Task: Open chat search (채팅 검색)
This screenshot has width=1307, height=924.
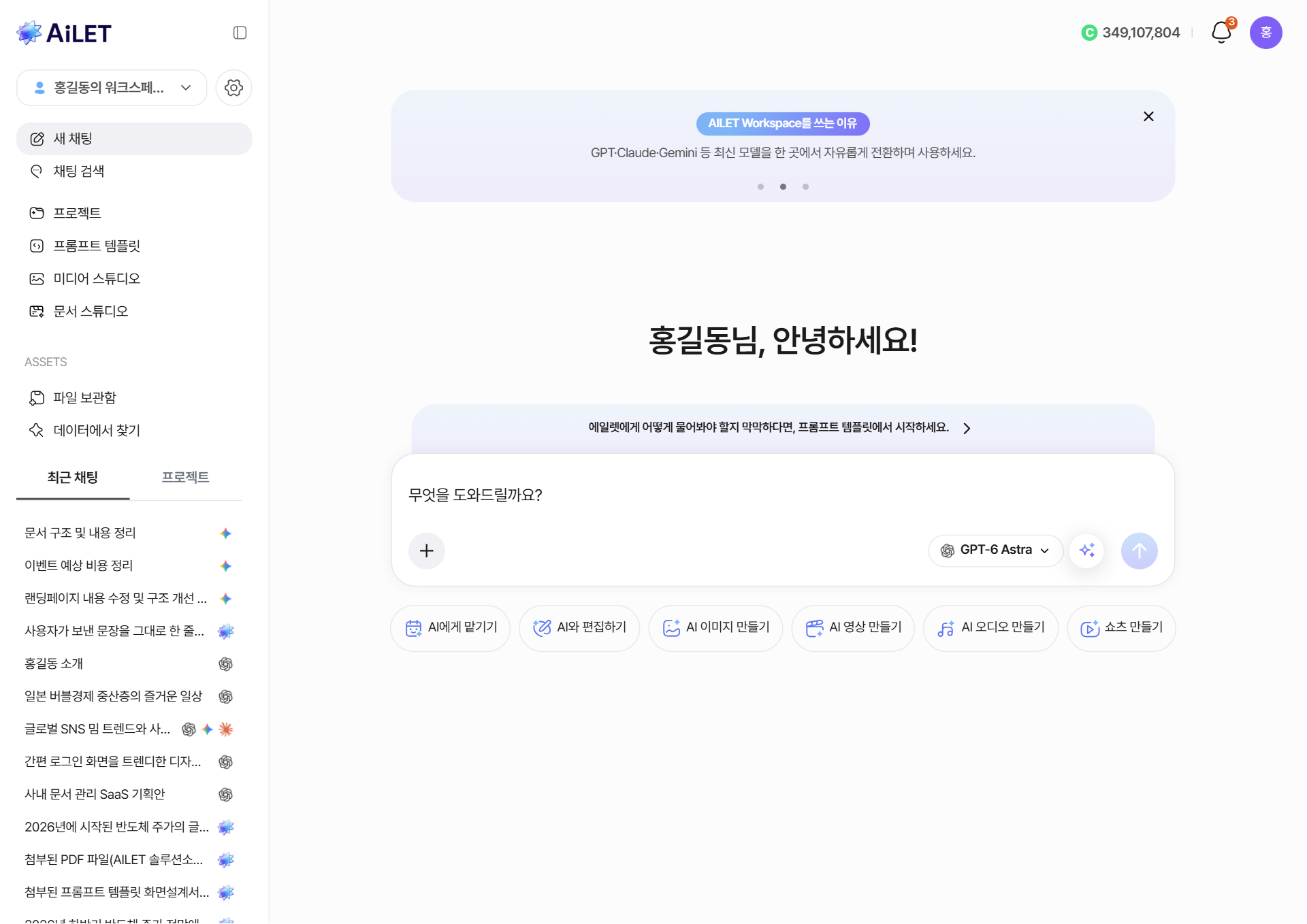Action: 134,171
